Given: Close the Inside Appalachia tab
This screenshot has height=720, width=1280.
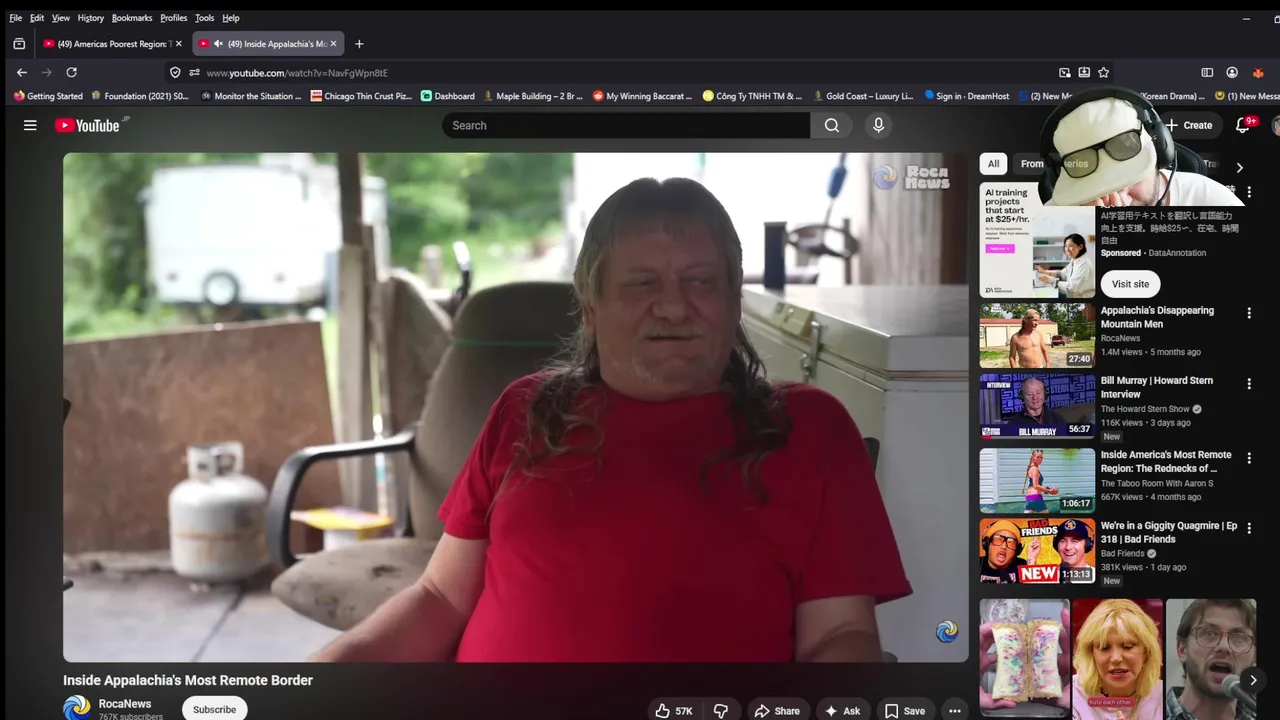Looking at the screenshot, I should (333, 44).
